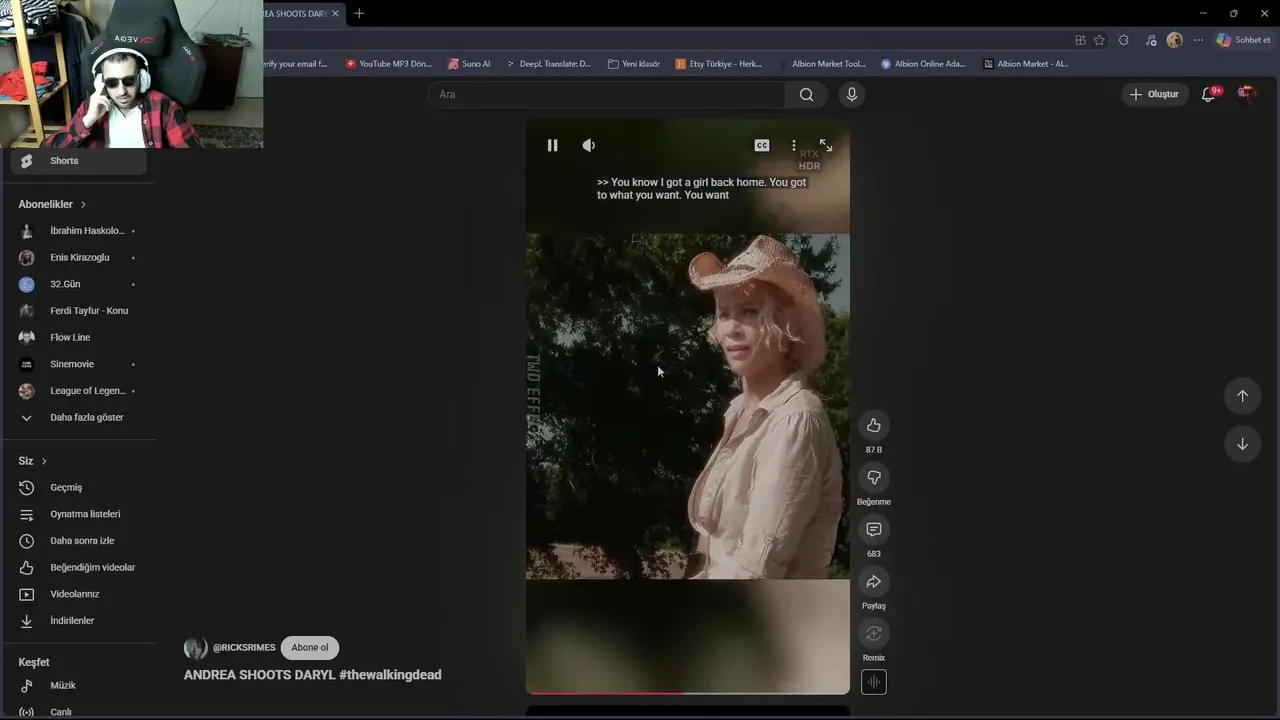1280x720 pixels.
Task: Open Albion Market Tool... bookmark
Action: point(822,64)
